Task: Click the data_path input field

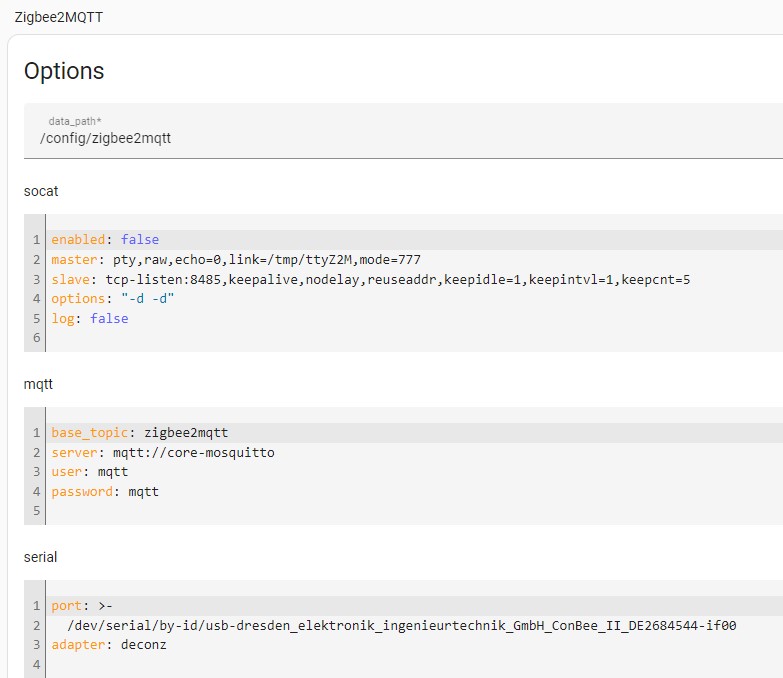Action: (x=403, y=131)
